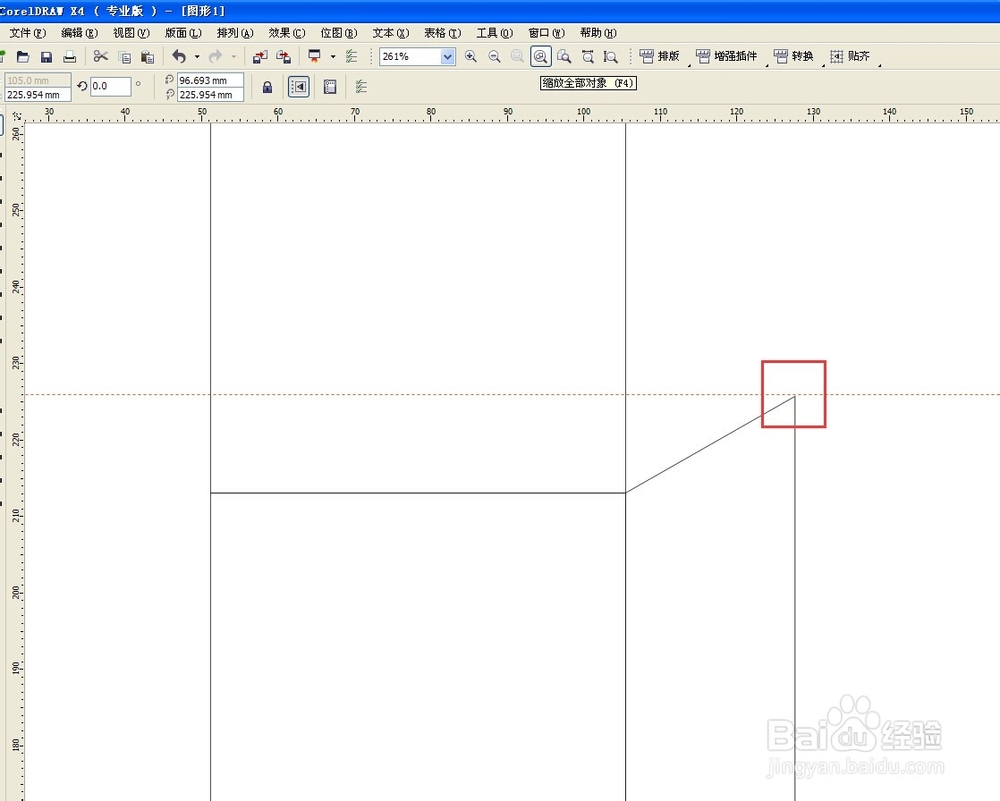Click the Copy icon

(x=125, y=57)
